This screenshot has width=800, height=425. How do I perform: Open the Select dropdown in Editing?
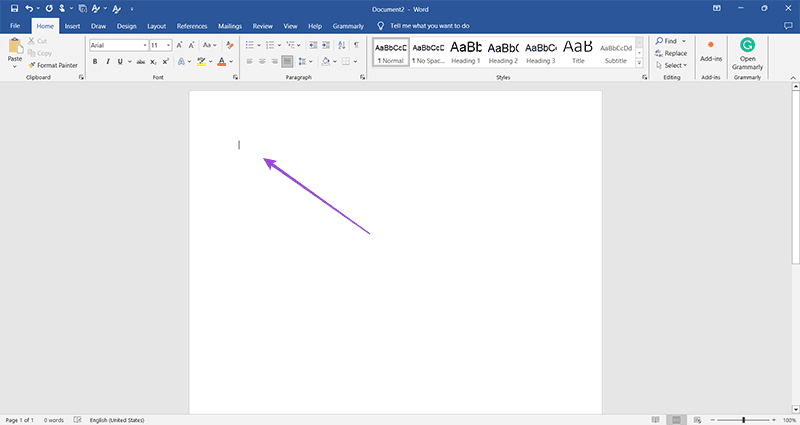click(x=672, y=65)
